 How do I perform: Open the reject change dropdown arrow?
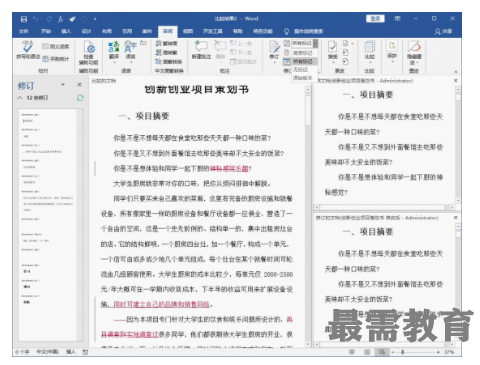pos(352,43)
